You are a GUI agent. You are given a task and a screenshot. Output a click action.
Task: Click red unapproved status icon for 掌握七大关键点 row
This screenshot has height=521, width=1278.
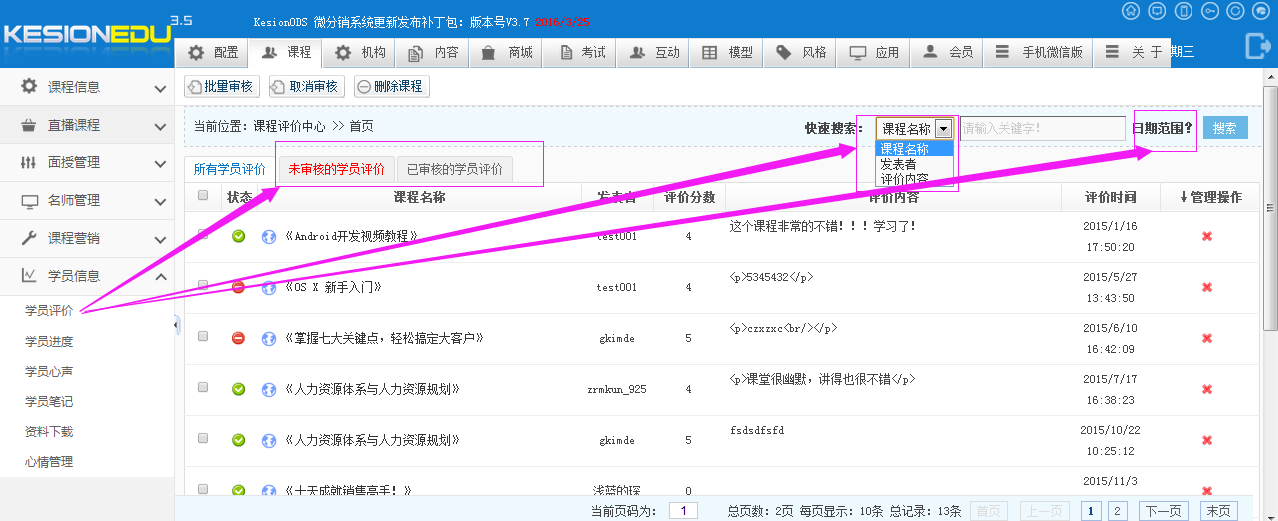tap(238, 338)
